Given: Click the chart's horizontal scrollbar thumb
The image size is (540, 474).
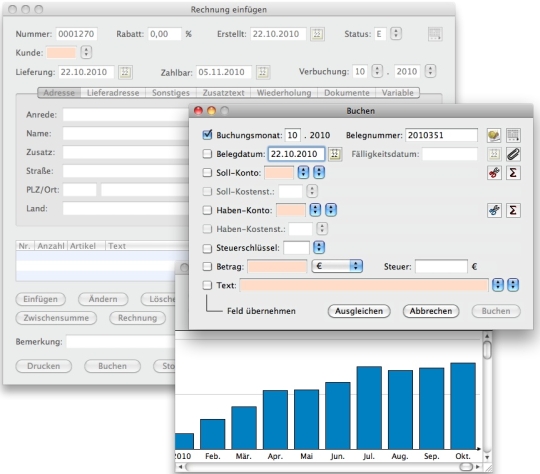Looking at the screenshot, I should [466, 467].
